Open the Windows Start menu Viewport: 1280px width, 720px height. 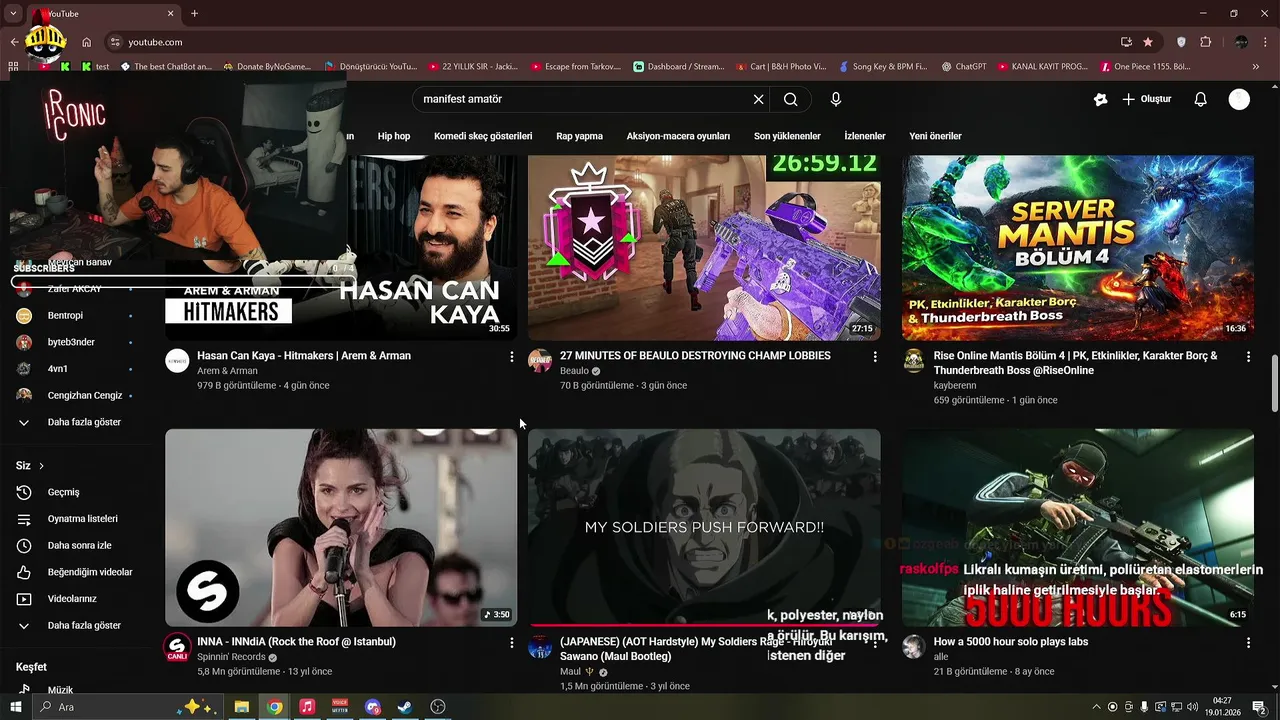(15, 707)
